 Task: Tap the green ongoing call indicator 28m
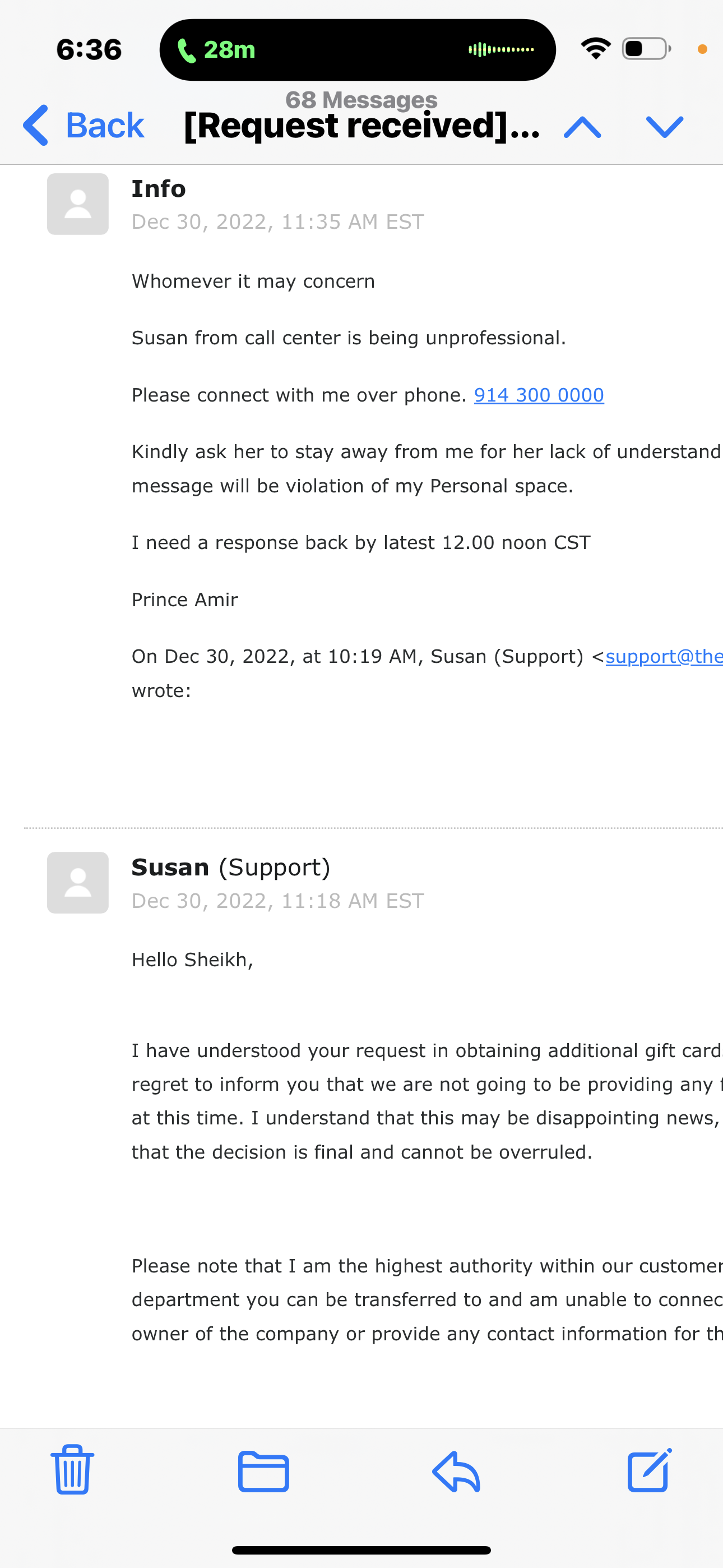[x=216, y=50]
